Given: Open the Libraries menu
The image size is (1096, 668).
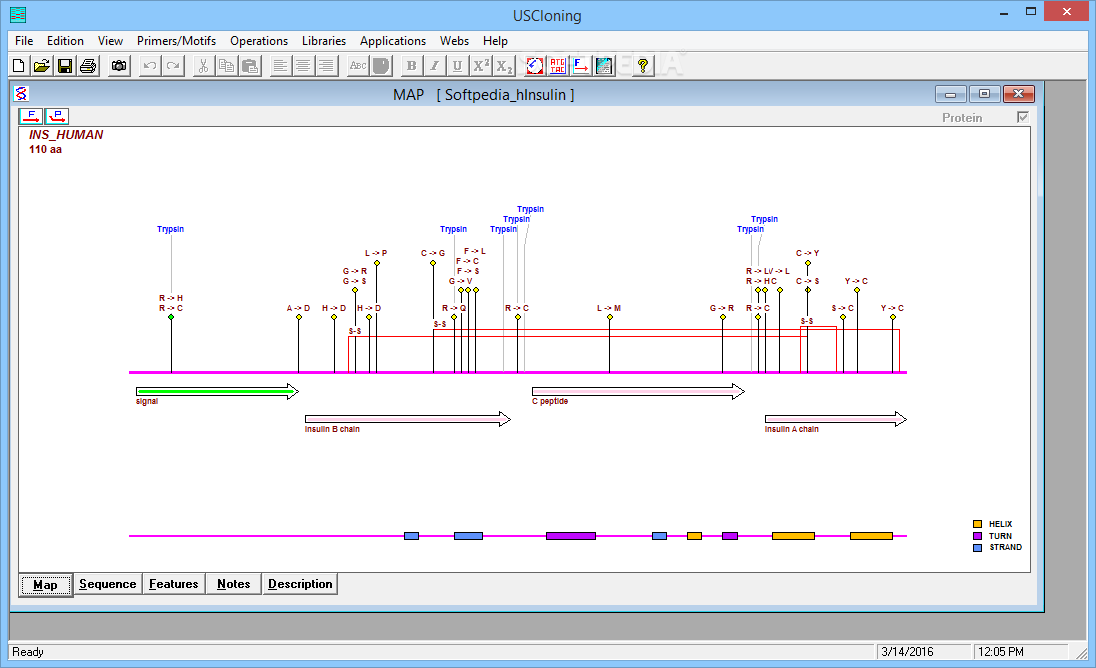Looking at the screenshot, I should click(x=324, y=41).
